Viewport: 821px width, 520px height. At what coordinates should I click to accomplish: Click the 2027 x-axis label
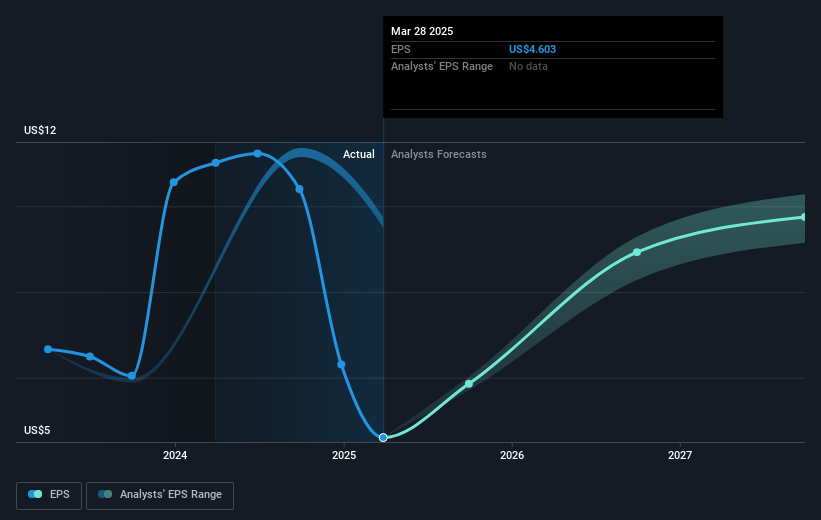680,455
